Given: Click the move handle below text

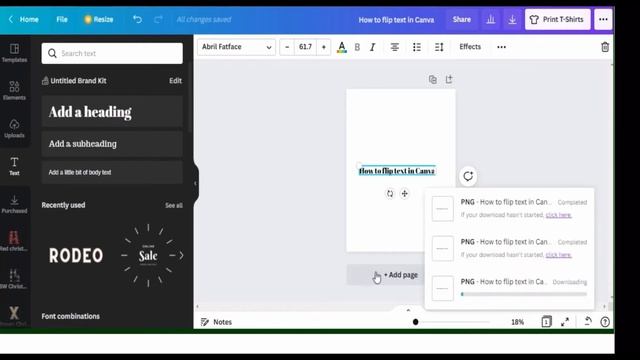Looking at the screenshot, I should (404, 193).
